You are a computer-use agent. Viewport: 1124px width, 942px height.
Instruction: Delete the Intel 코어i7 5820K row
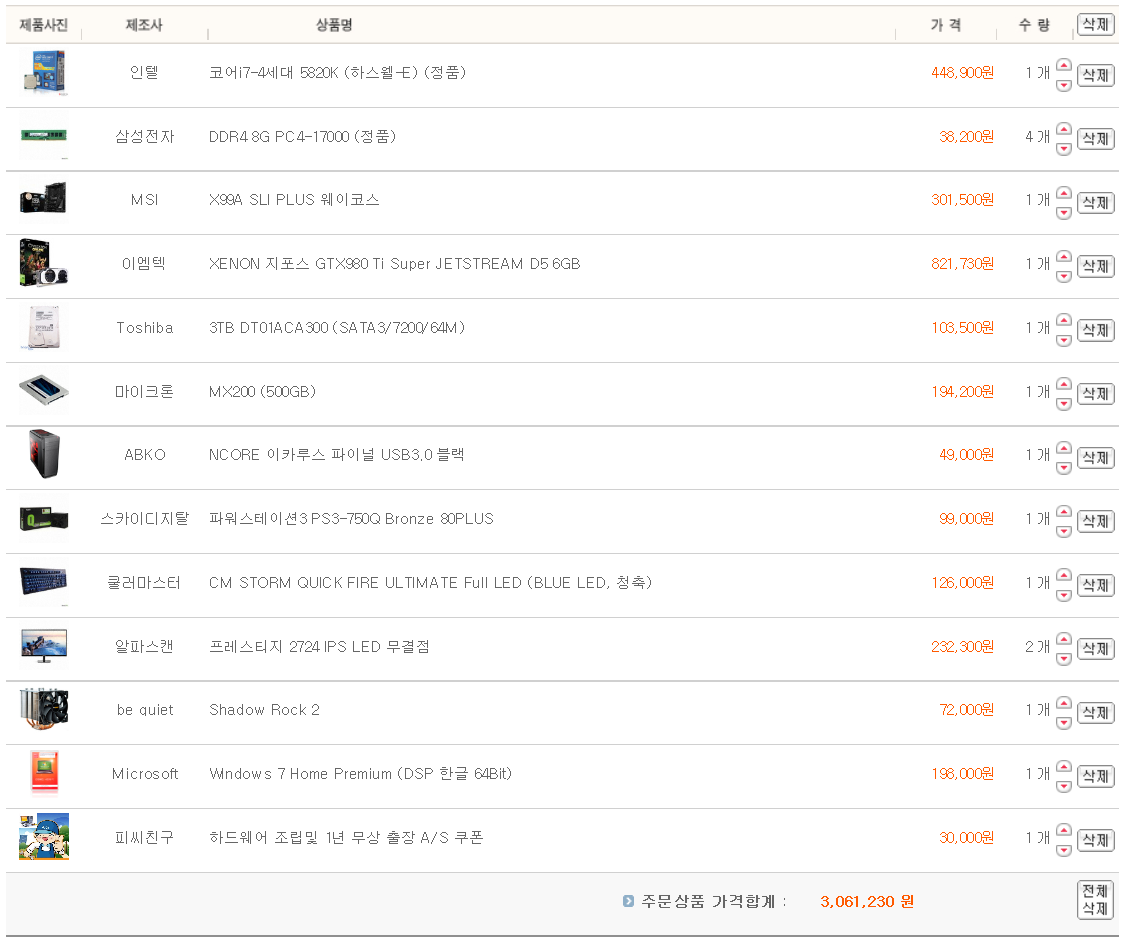click(1095, 75)
